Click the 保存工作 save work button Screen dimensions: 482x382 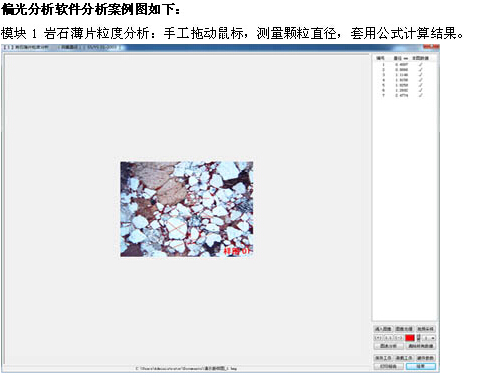pos(383,358)
